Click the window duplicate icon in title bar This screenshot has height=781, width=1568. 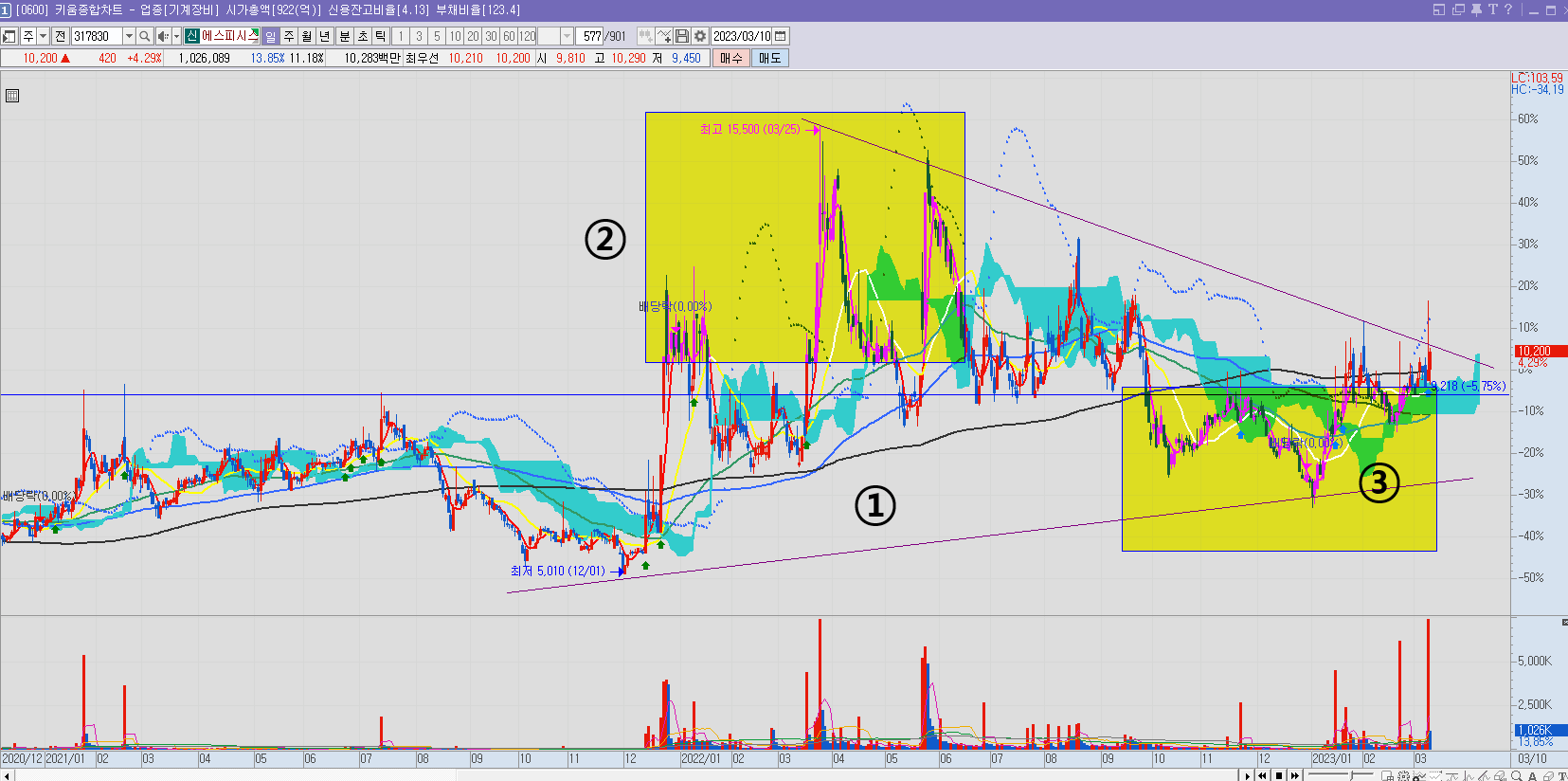(x=1458, y=9)
